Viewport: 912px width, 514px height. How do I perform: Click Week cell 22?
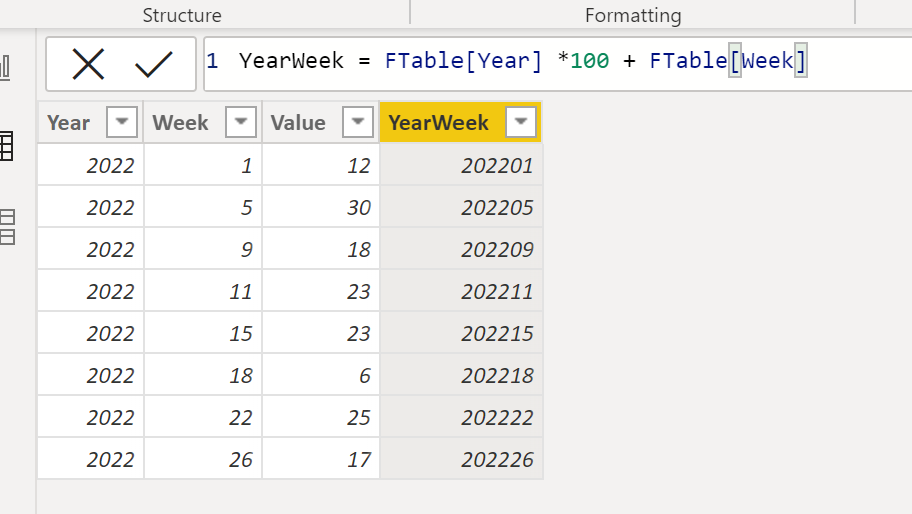(x=203, y=417)
